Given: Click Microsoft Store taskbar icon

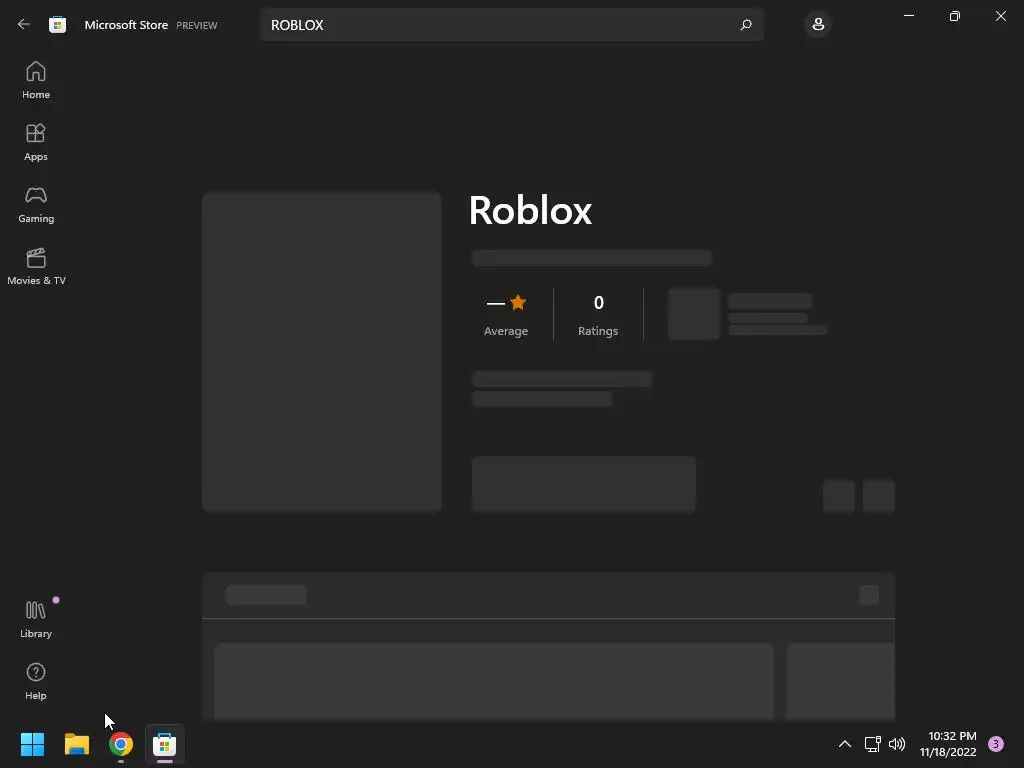Looking at the screenshot, I should point(165,744).
